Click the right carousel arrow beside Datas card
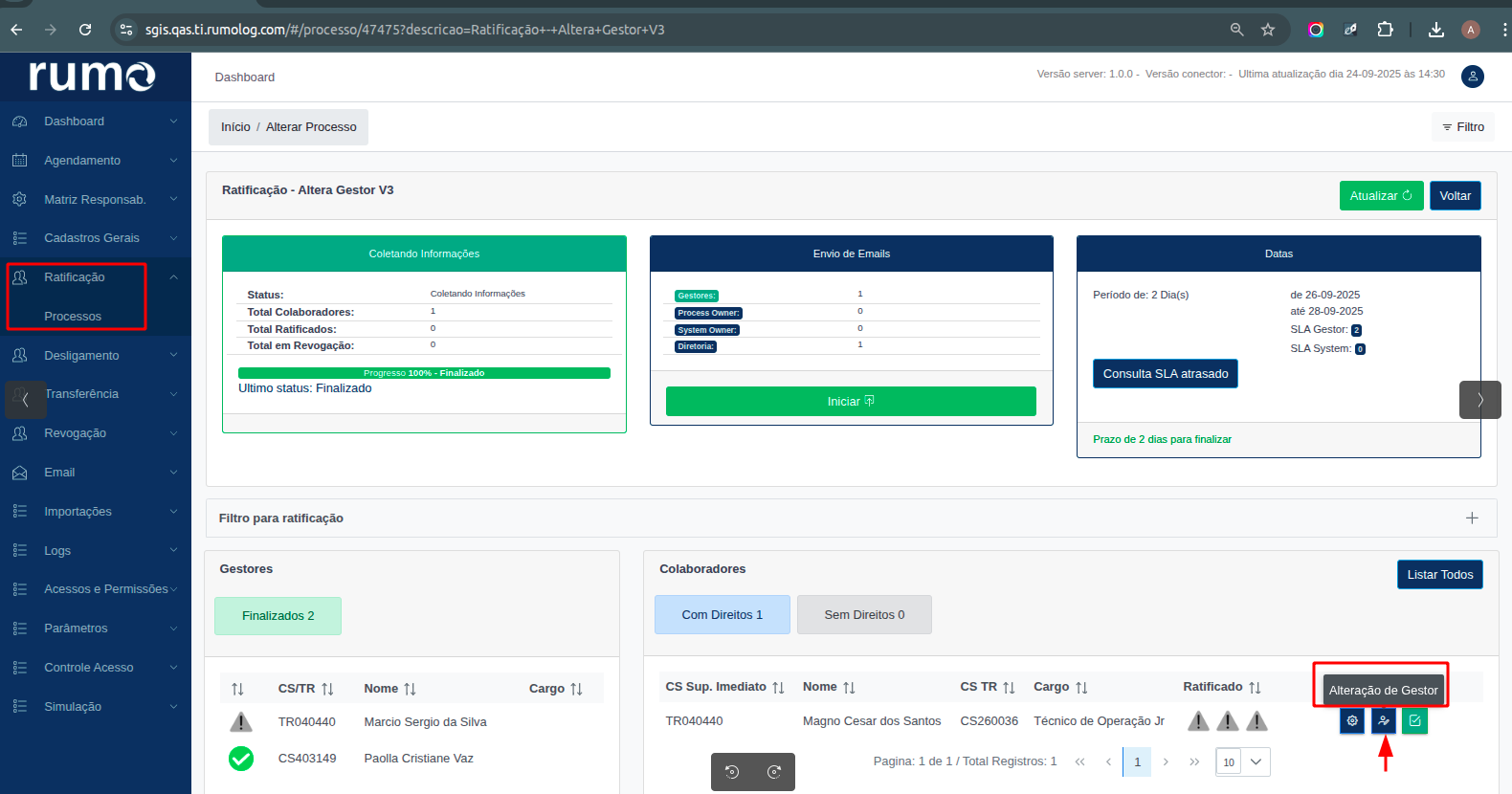 (x=1479, y=400)
